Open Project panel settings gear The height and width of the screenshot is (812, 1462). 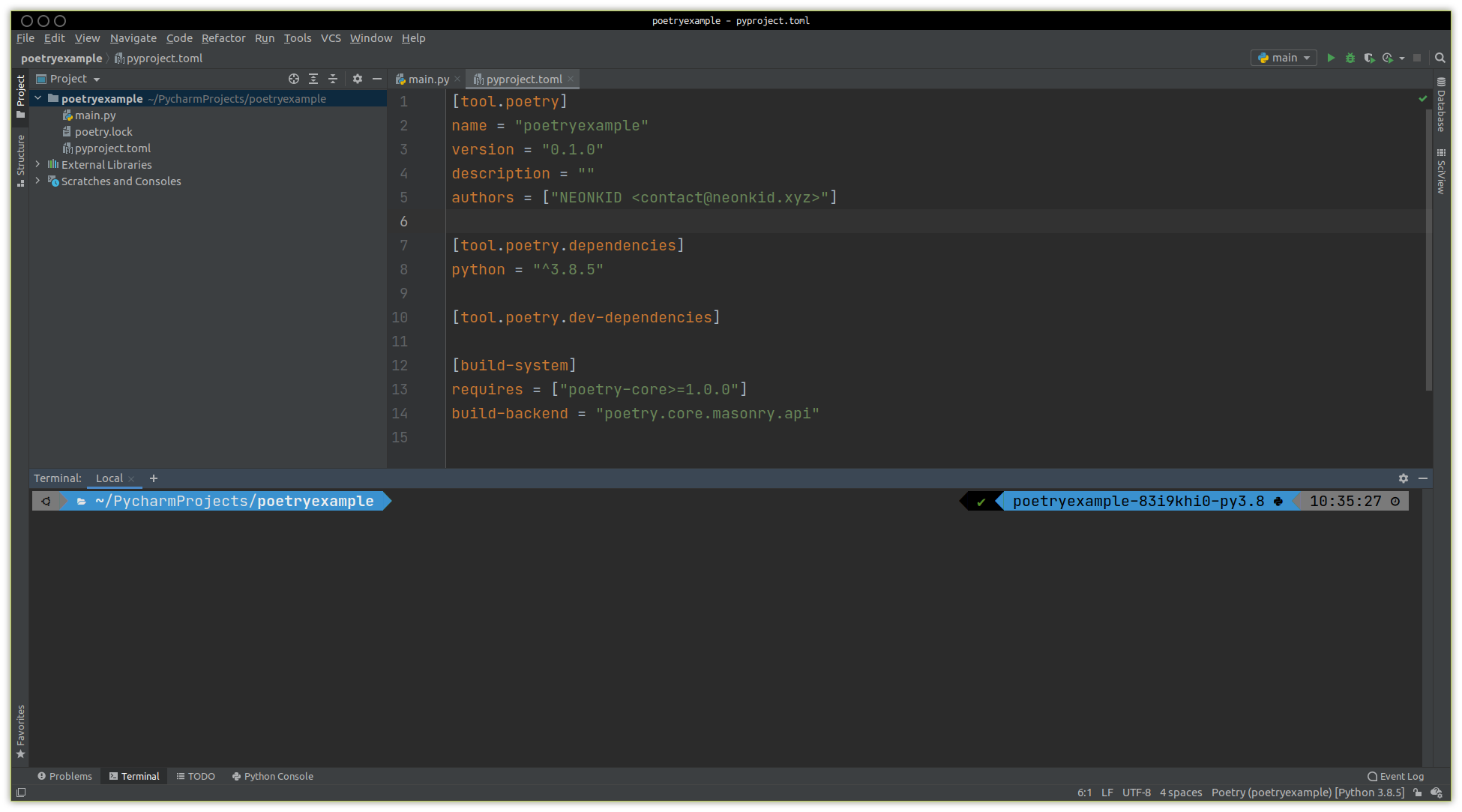point(358,79)
